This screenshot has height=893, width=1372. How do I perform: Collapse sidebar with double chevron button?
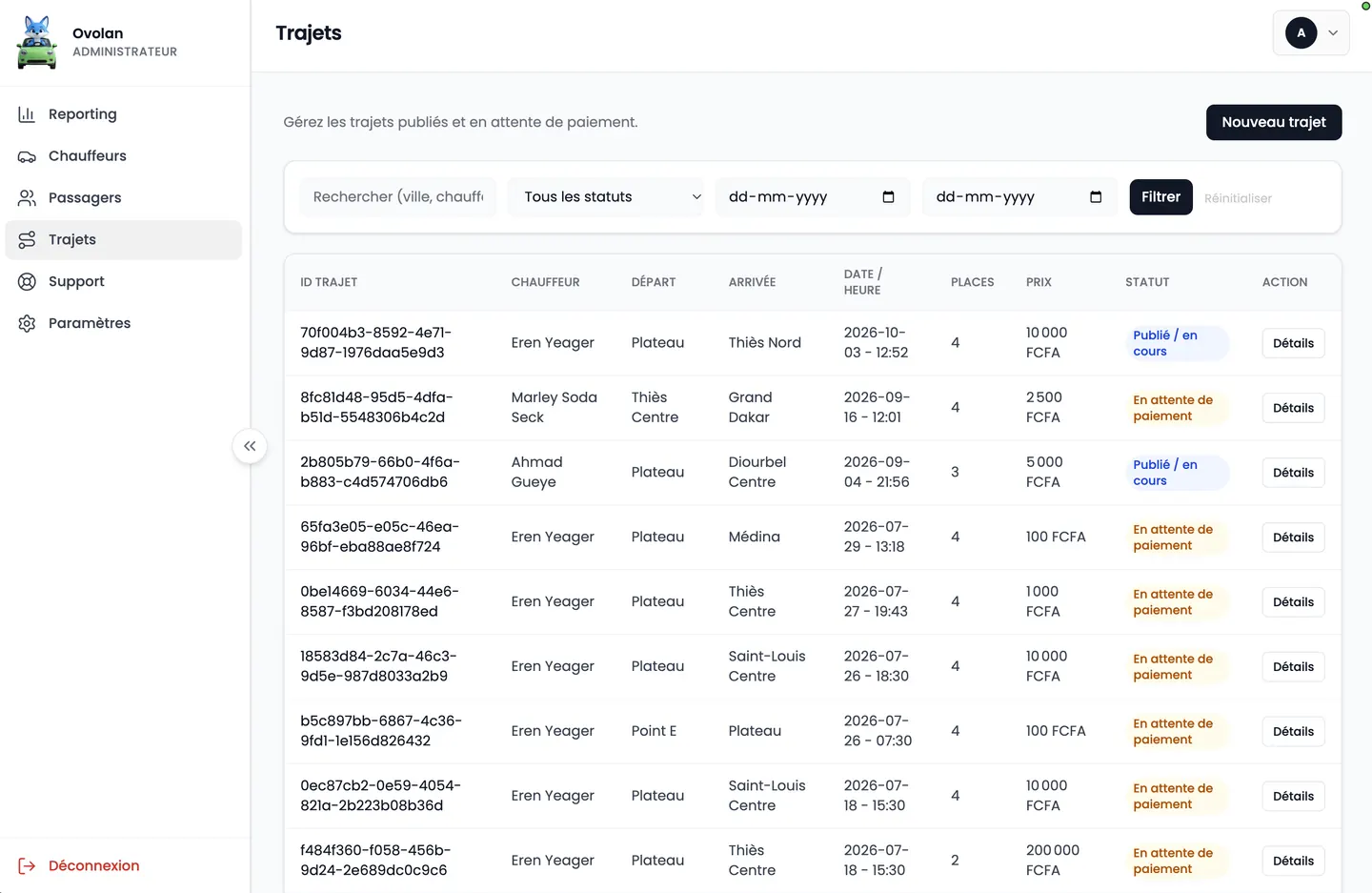click(x=250, y=446)
